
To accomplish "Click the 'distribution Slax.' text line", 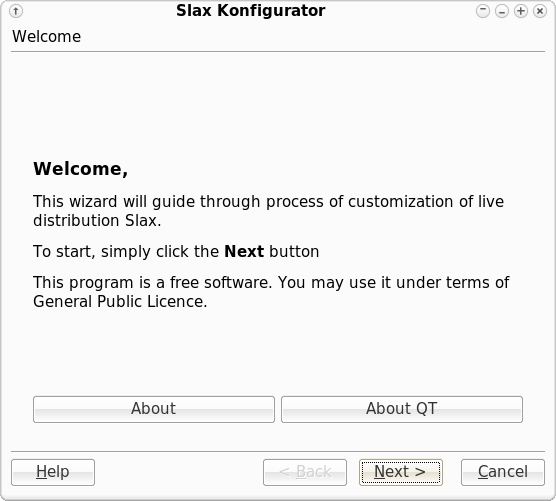I will [97, 221].
